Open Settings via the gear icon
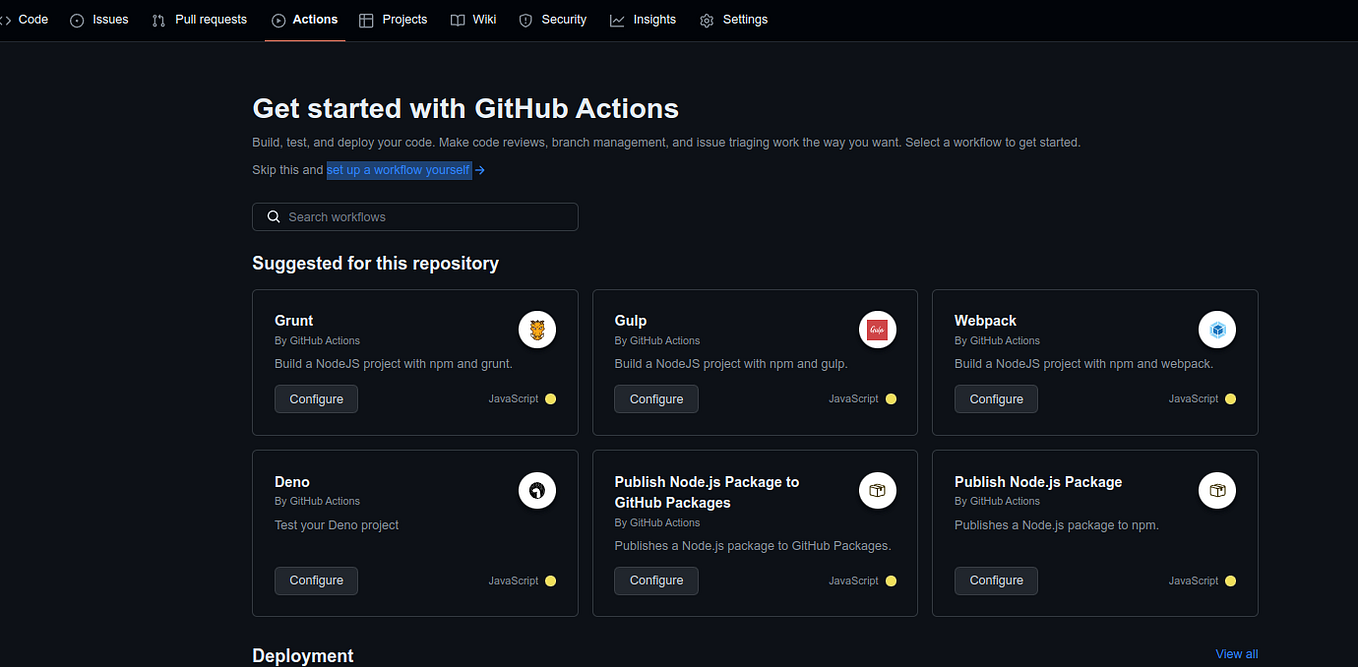This screenshot has width=1358, height=667. 705,19
